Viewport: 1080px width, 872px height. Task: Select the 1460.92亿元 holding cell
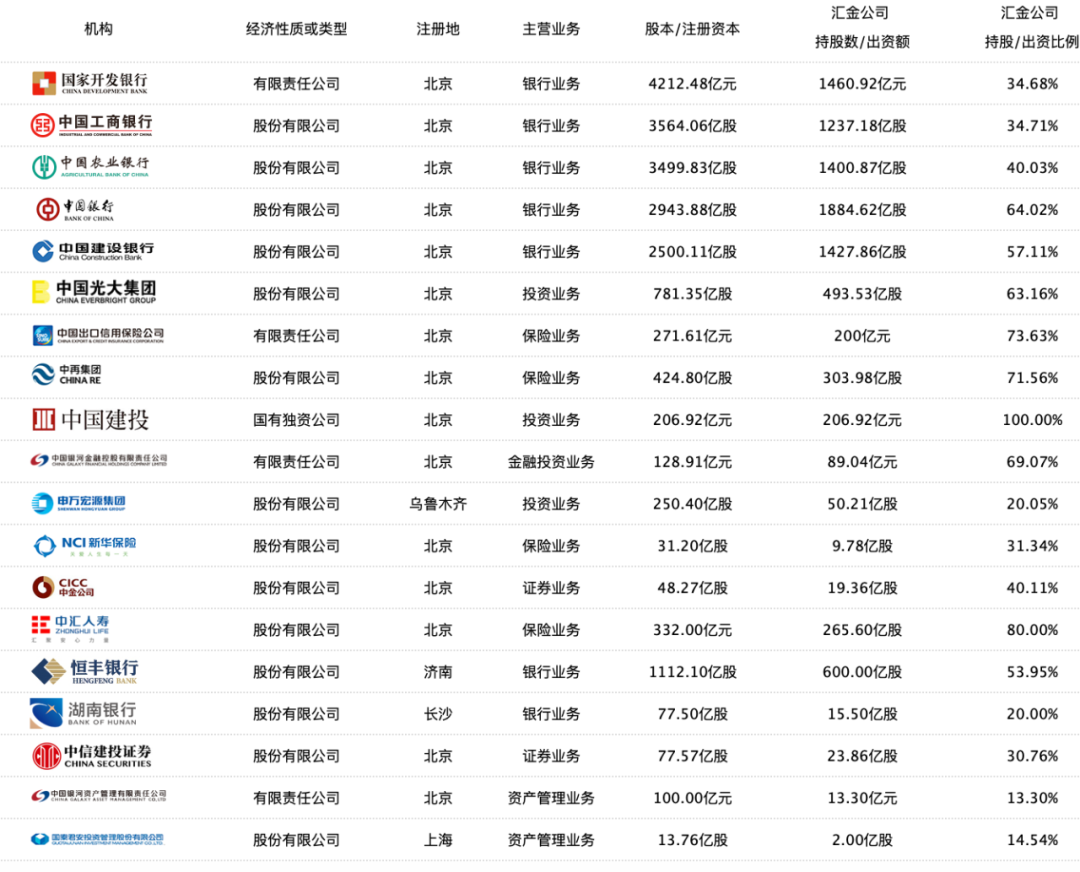[x=862, y=84]
